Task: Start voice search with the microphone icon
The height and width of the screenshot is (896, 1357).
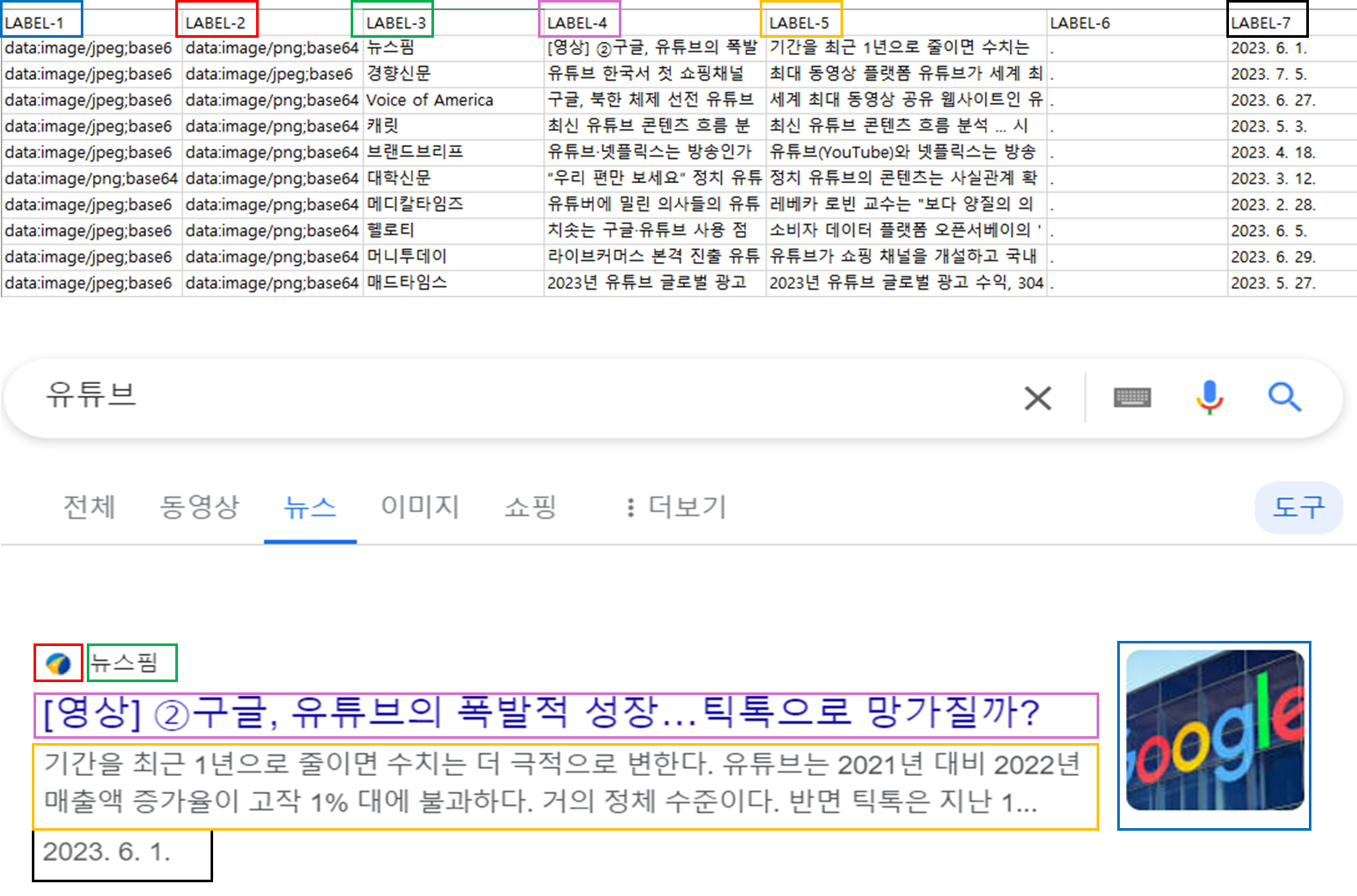Action: 1209,397
